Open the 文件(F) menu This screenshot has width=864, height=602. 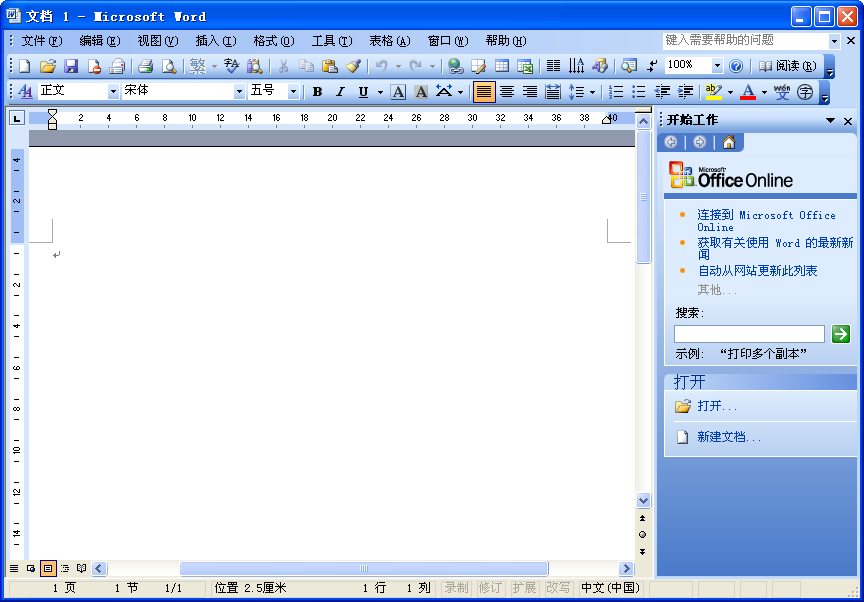(42, 41)
